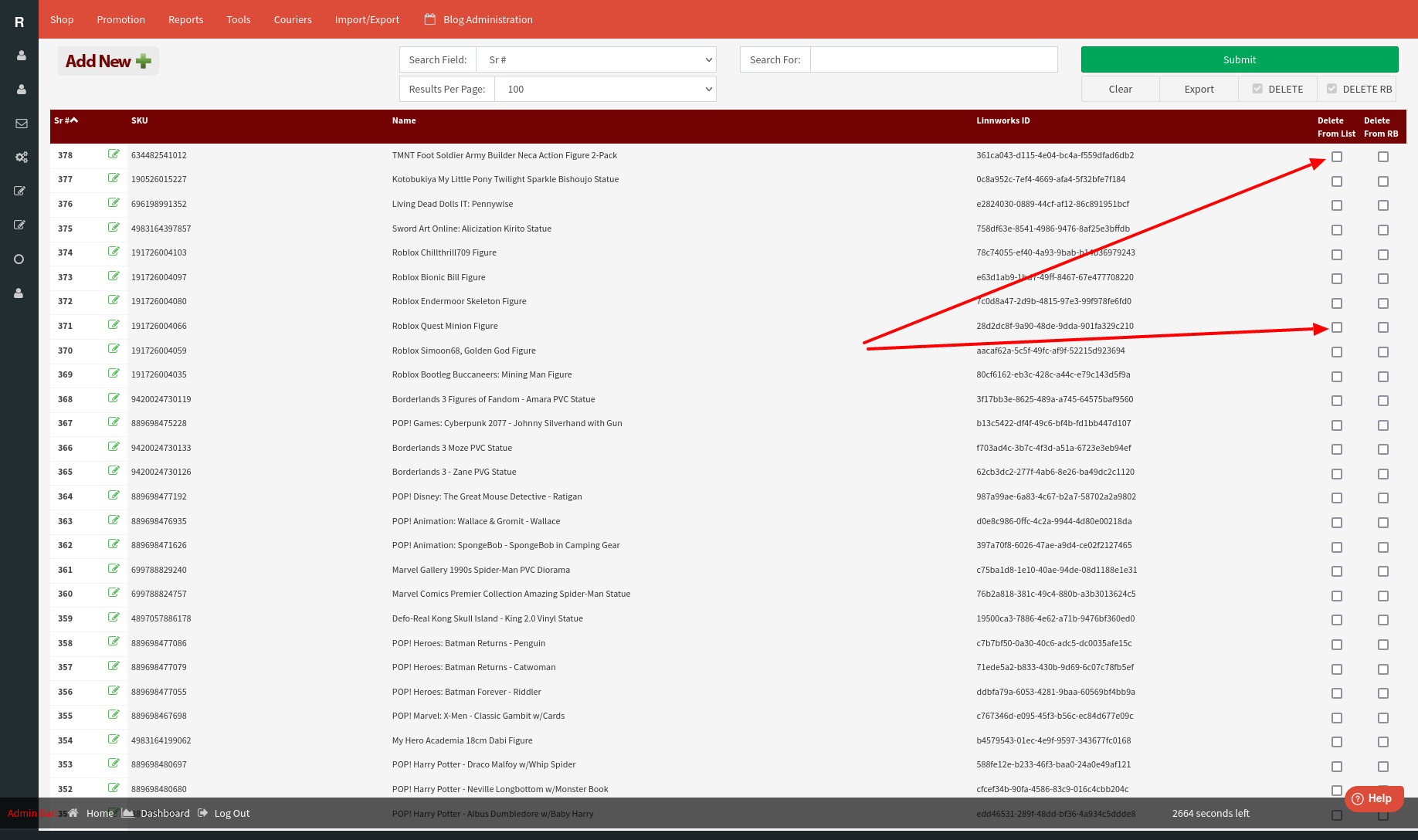Viewport: 1418px width, 840px height.
Task: Sort by the Sr # column header
Action: [x=66, y=120]
